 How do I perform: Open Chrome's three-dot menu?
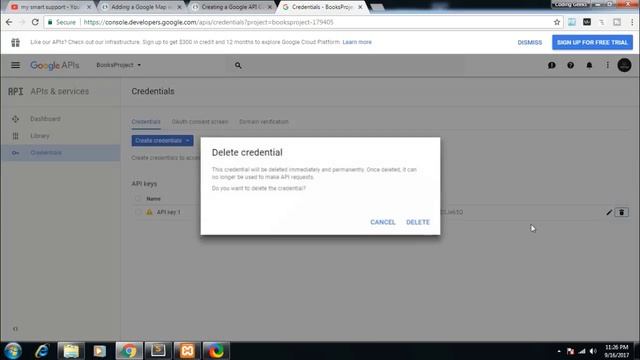pos(632,22)
